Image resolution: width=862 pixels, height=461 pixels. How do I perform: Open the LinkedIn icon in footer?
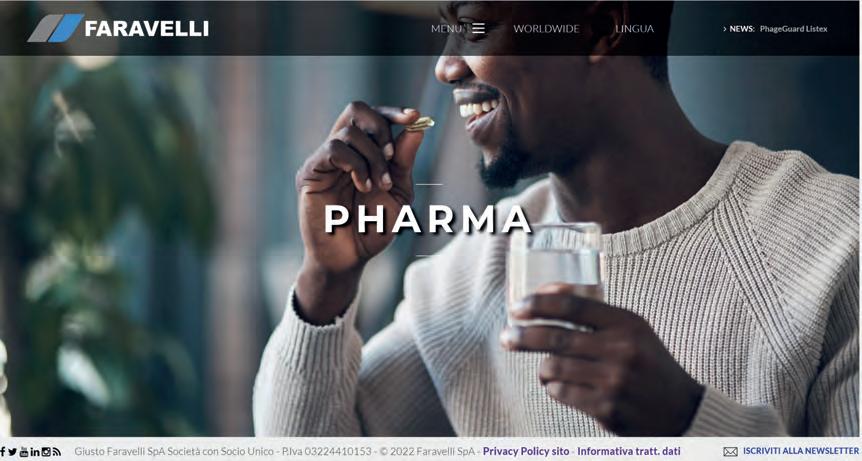(35, 452)
